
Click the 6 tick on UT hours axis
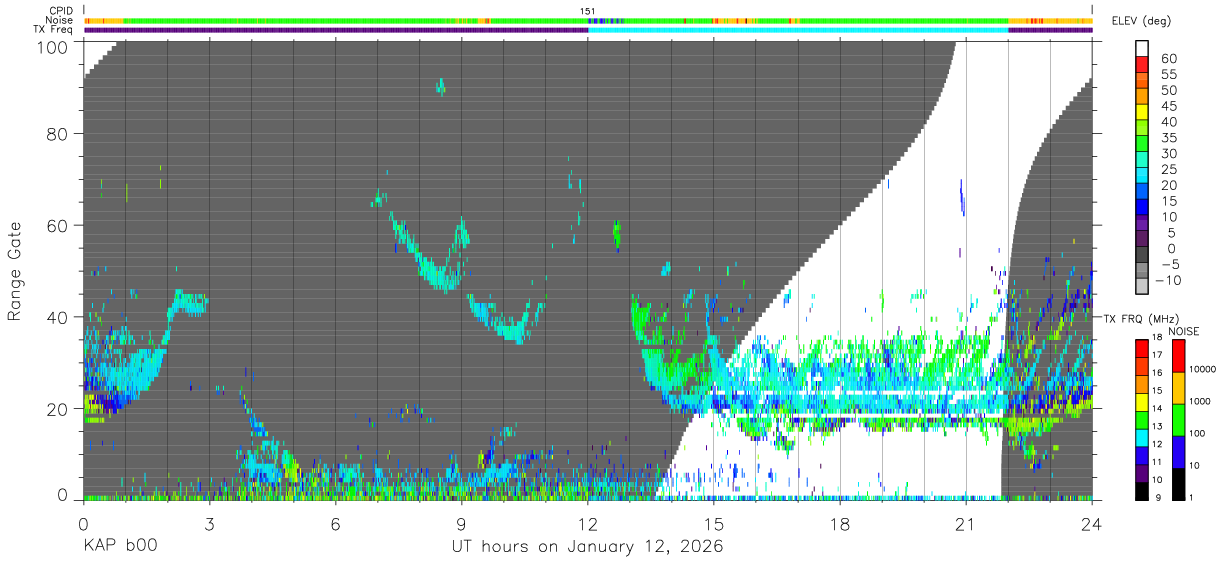coord(335,523)
